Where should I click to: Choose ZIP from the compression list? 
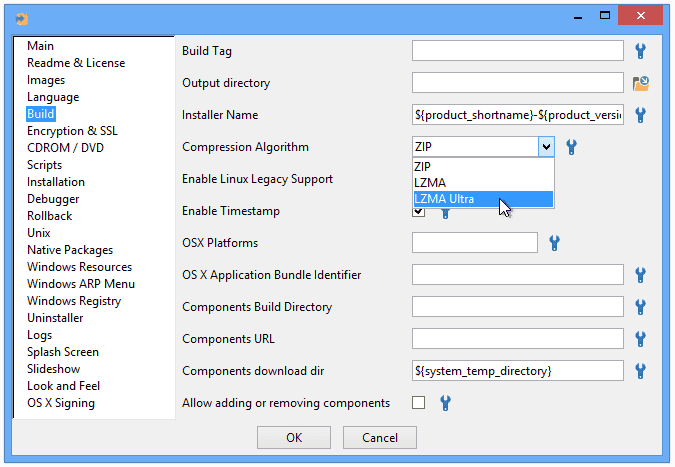coord(483,167)
